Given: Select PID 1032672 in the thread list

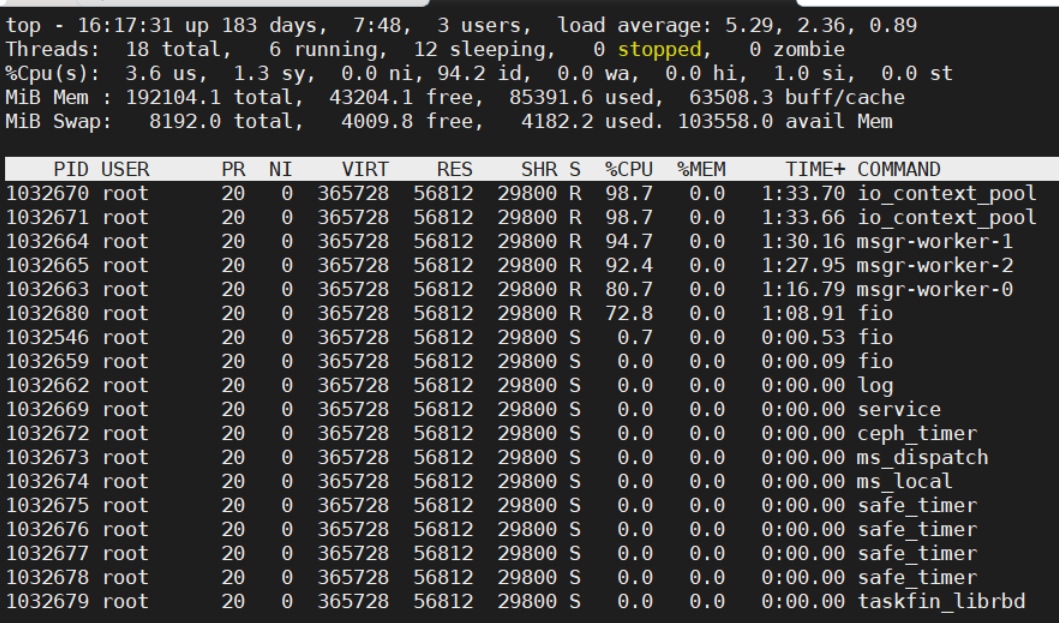Looking at the screenshot, I should pos(47,433).
